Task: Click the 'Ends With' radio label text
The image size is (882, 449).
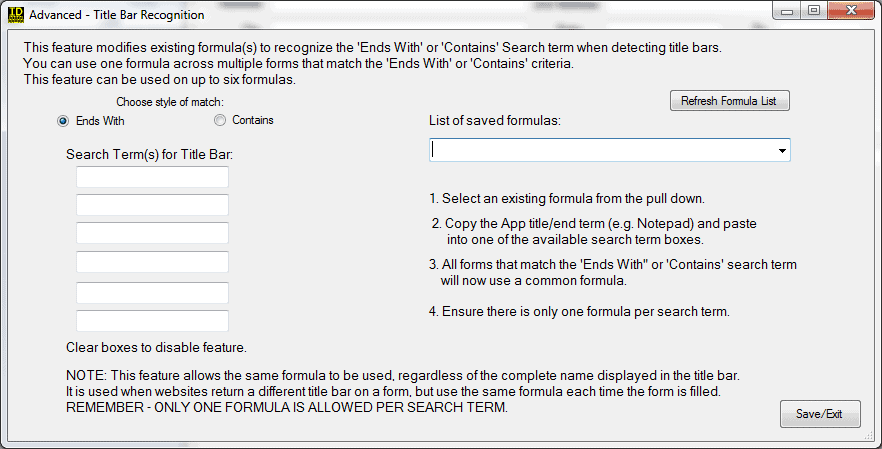Action: (x=100, y=121)
